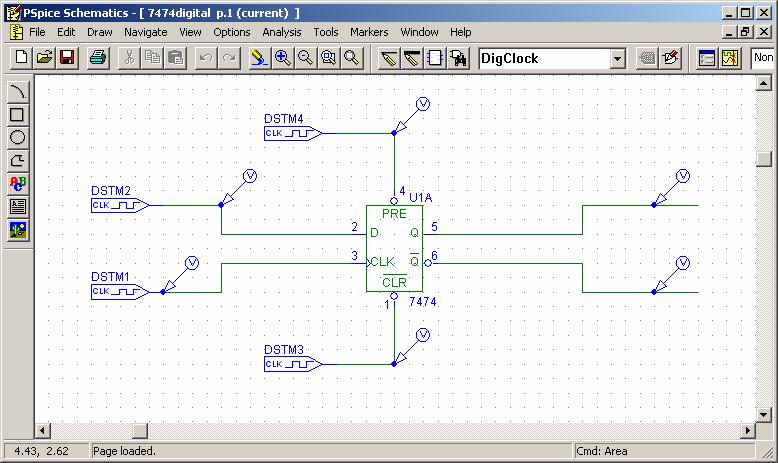Select the Draw Bus thick pencil tool
The image size is (778, 463).
pos(411,58)
